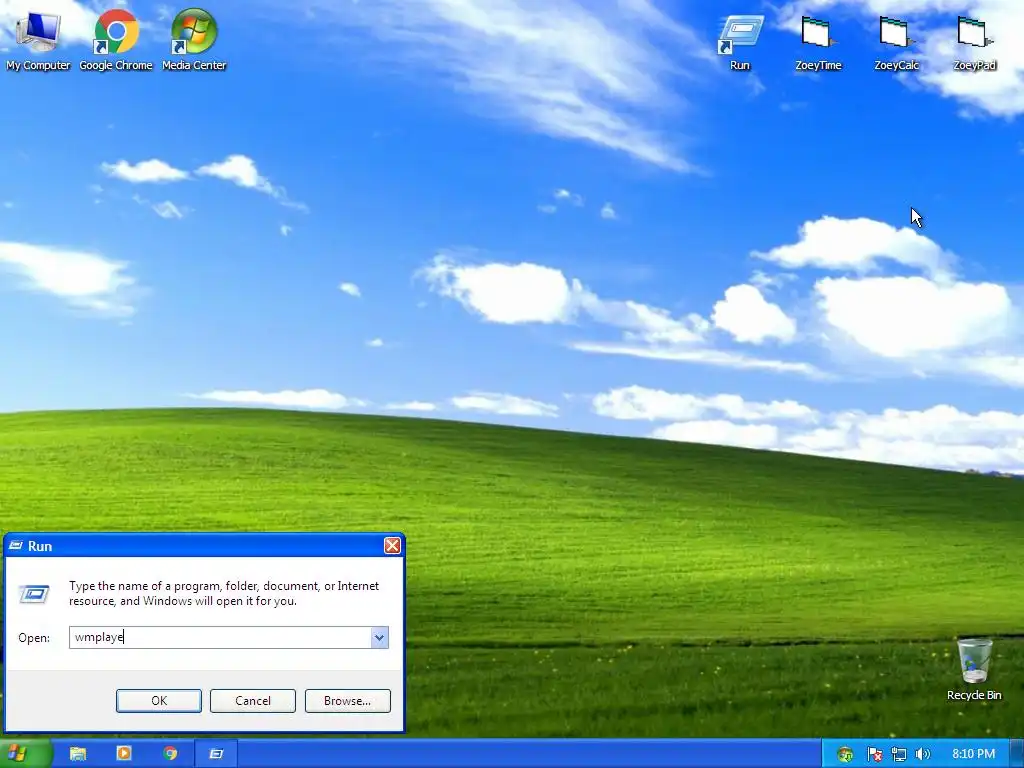Open Chrome from the taskbar
The width and height of the screenshot is (1024, 768).
click(170, 754)
